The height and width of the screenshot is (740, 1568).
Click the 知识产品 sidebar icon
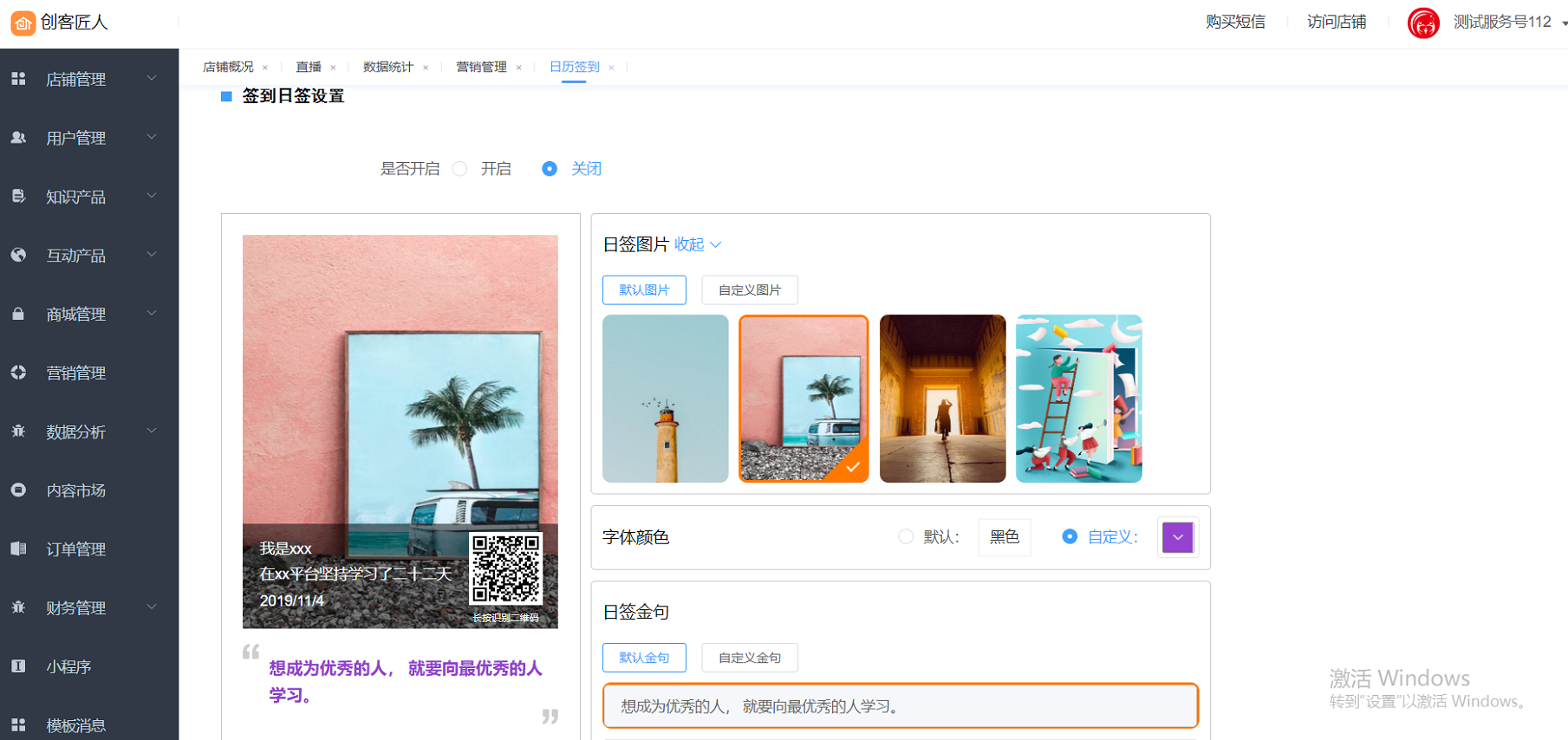18,197
